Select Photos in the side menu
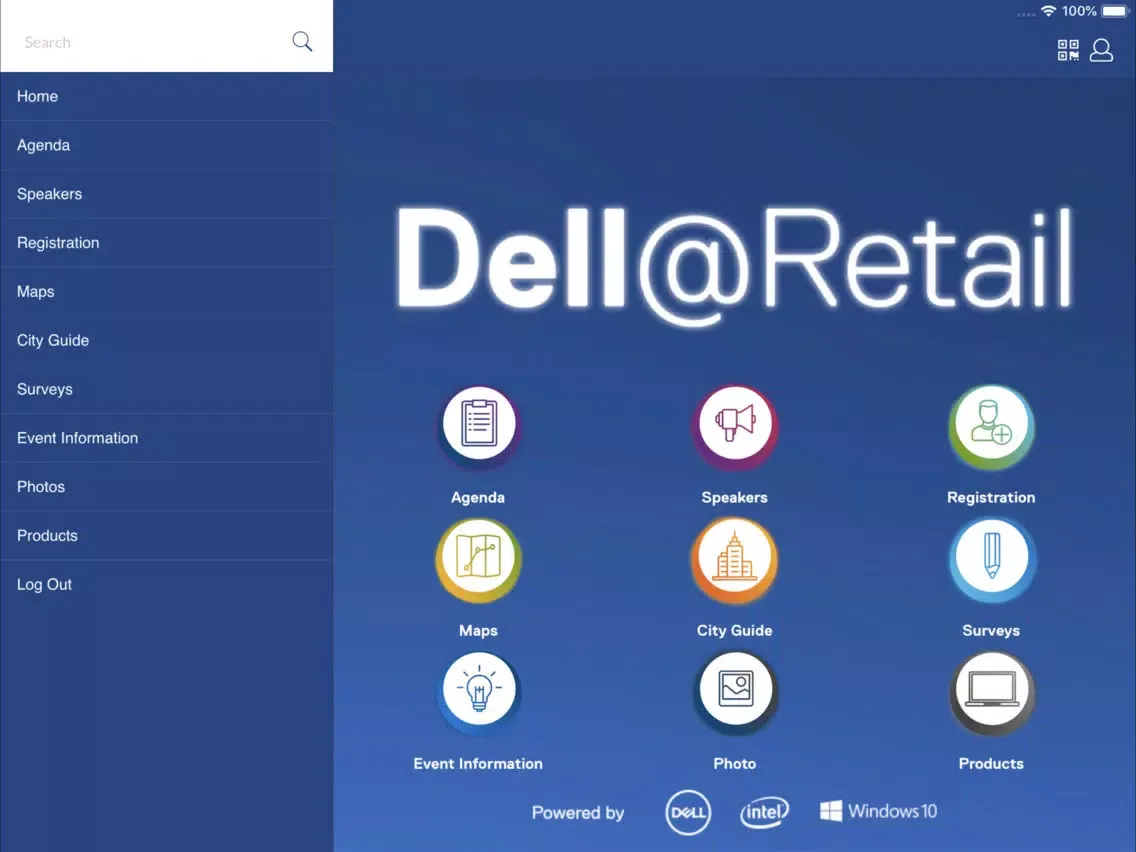This screenshot has height=852, width=1136. 167,487
